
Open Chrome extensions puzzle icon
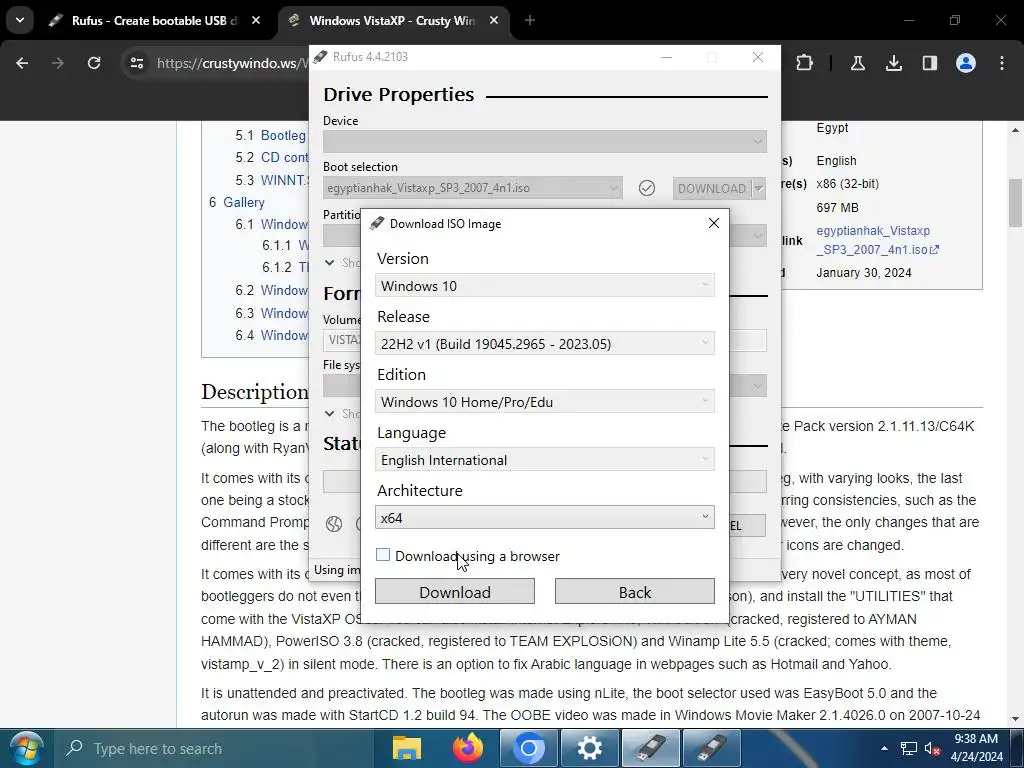[x=805, y=63]
